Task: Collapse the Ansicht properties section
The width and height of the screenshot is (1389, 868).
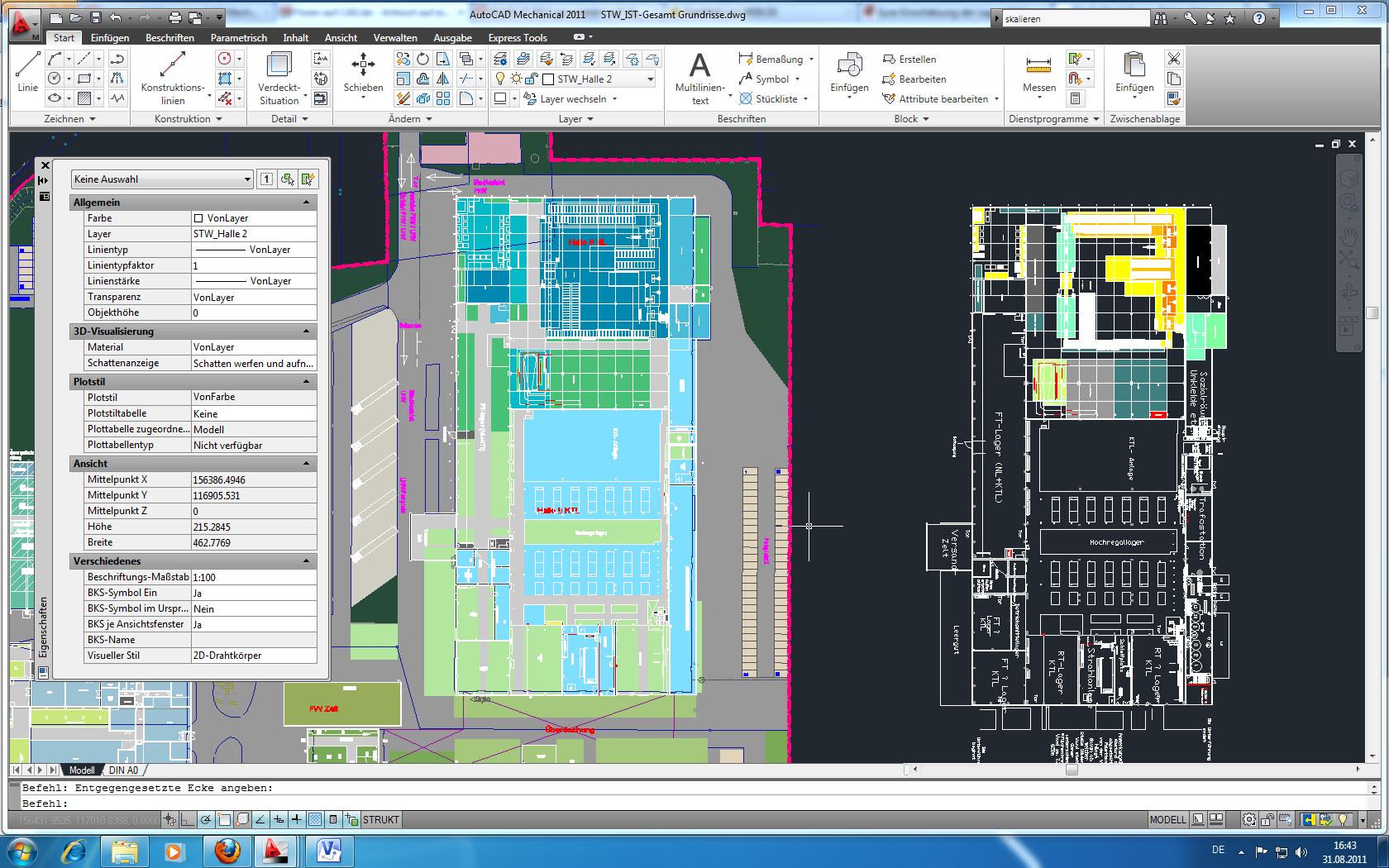Action: [307, 464]
